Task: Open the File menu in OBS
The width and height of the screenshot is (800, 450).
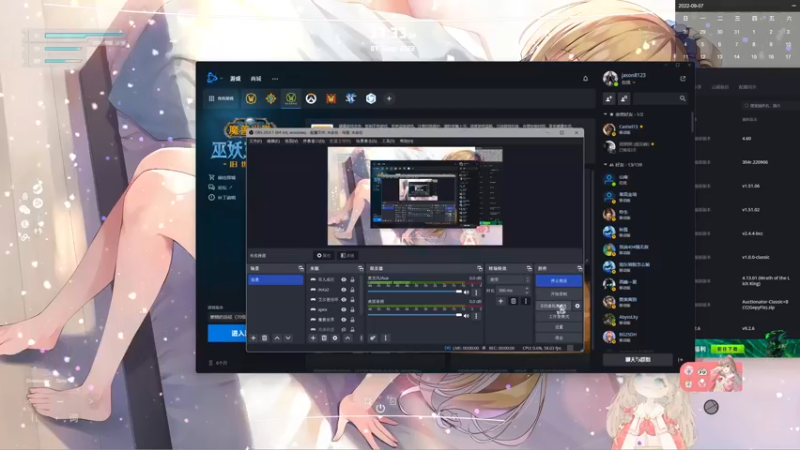Action: (256, 141)
